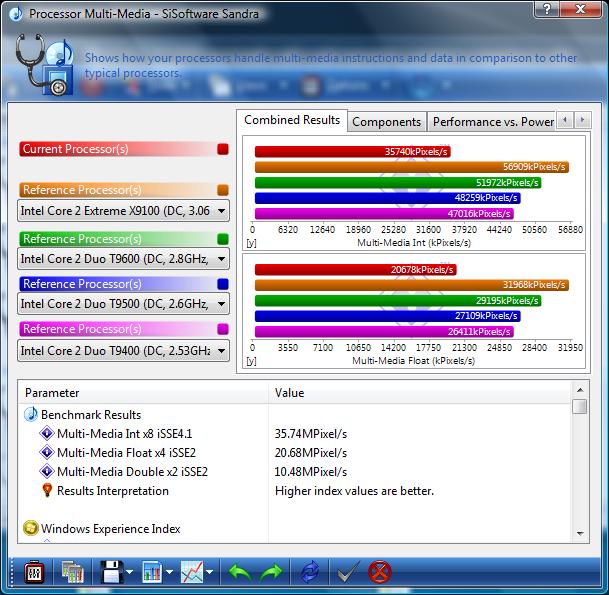Click the help question mark button

coord(547,9)
